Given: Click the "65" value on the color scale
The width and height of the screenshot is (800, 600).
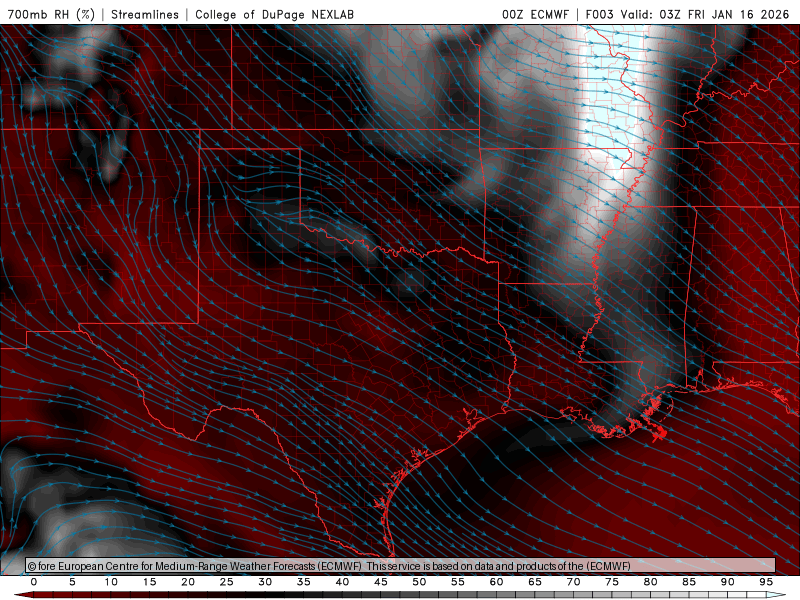Looking at the screenshot, I should click(x=535, y=582).
